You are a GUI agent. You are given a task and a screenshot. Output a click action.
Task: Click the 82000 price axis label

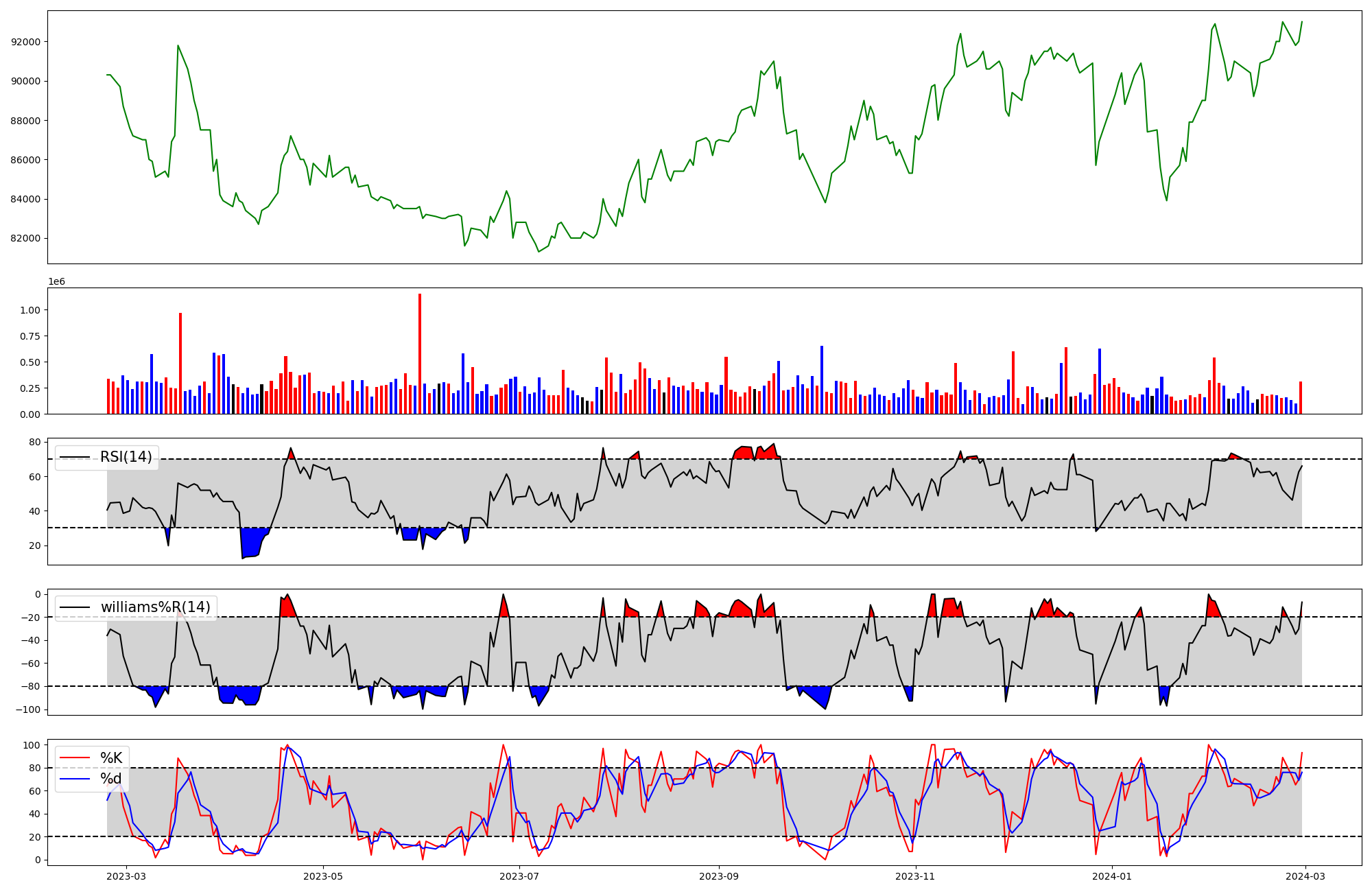click(x=25, y=239)
